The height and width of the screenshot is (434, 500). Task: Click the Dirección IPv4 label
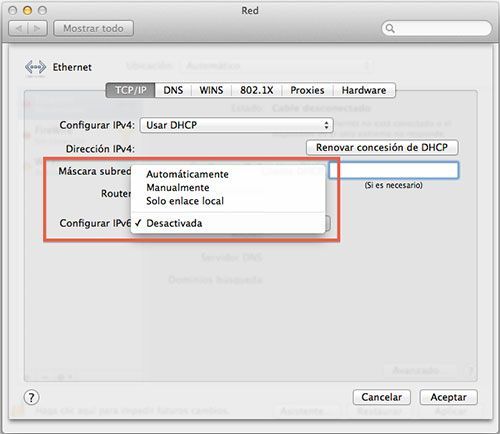[100, 149]
